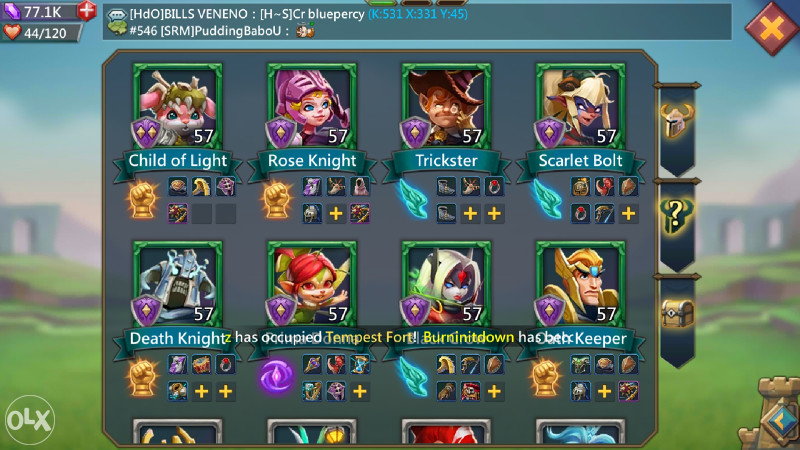Viewport: 800px width, 450px height.
Task: Add gear in Rose Knight's empty plus slot
Action: pos(336,213)
